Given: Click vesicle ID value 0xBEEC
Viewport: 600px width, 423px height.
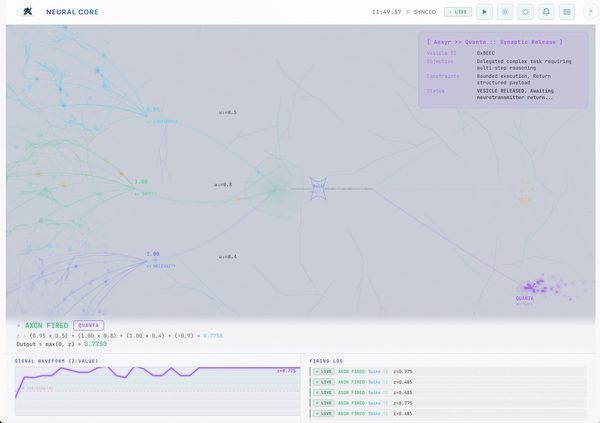Looking at the screenshot, I should point(486,53).
